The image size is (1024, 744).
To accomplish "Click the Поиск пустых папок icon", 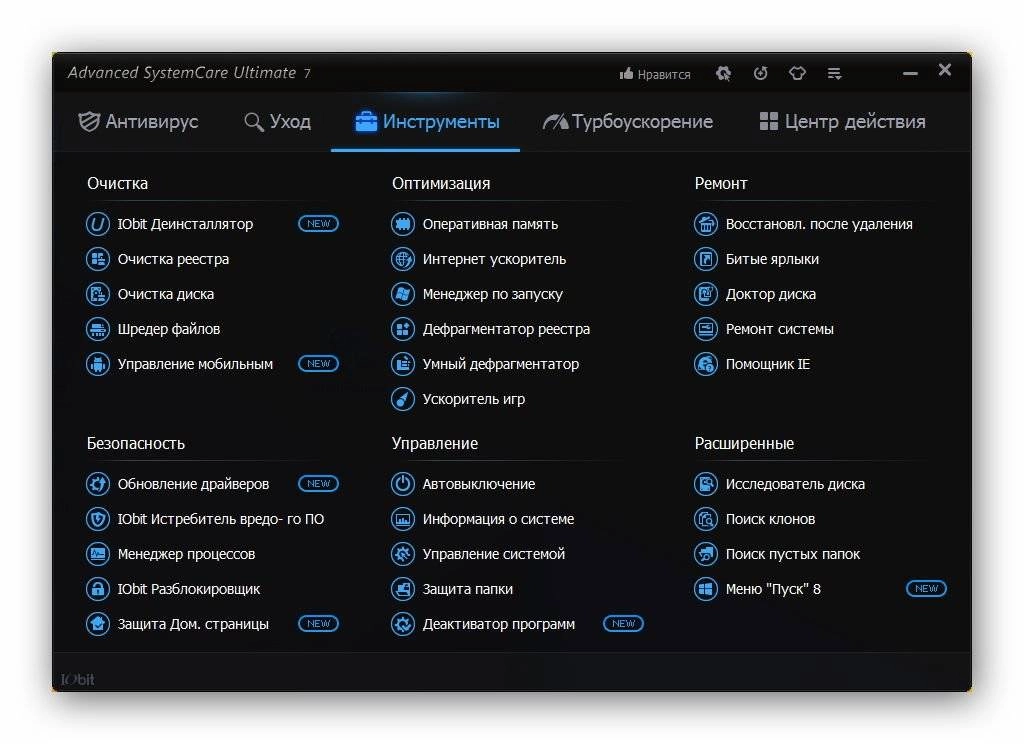I will pyautogui.click(x=706, y=554).
